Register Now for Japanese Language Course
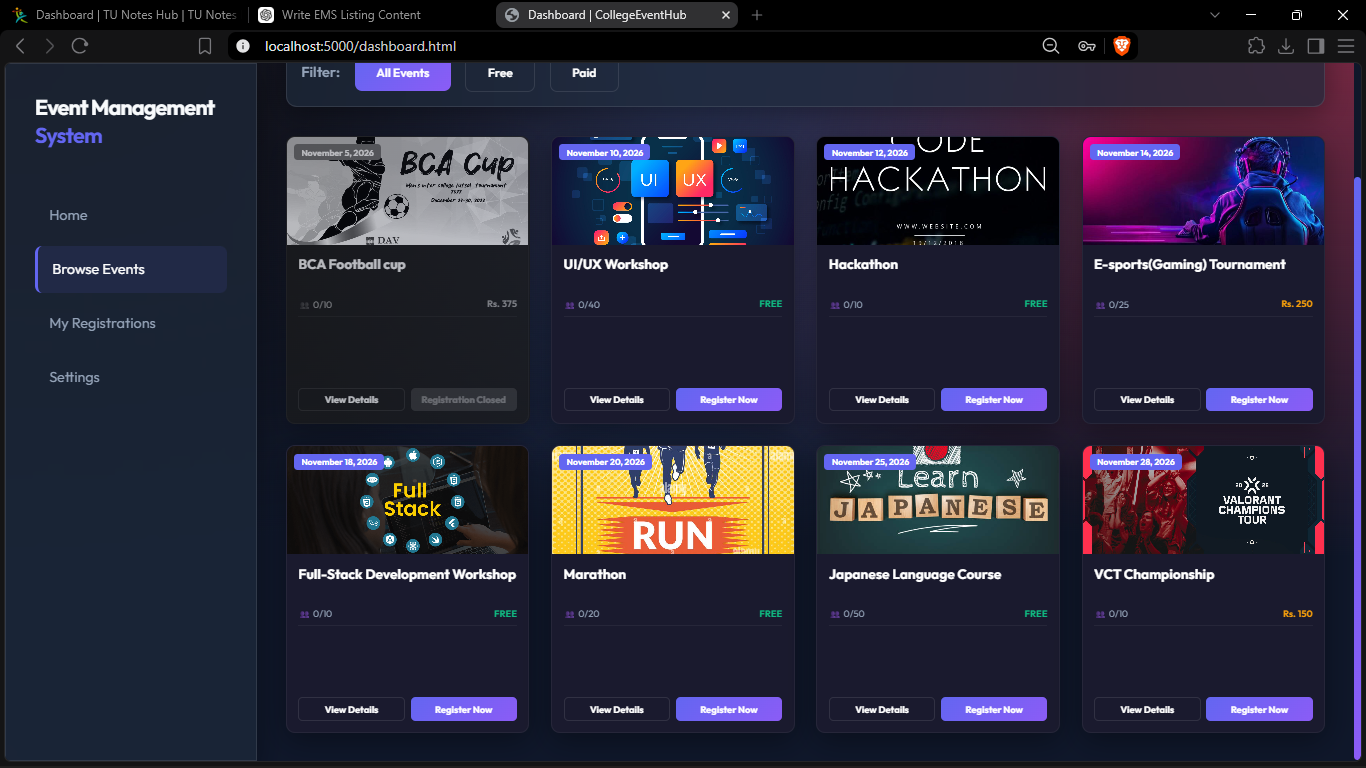This screenshot has height=768, width=1366. point(994,710)
